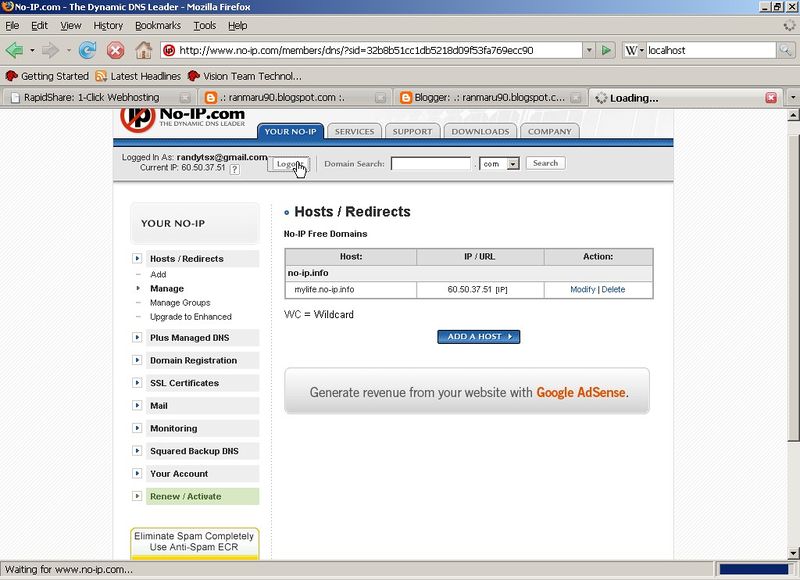This screenshot has height=580, width=800.
Task: Click the green Go arrow beside the address bar
Action: coord(606,50)
